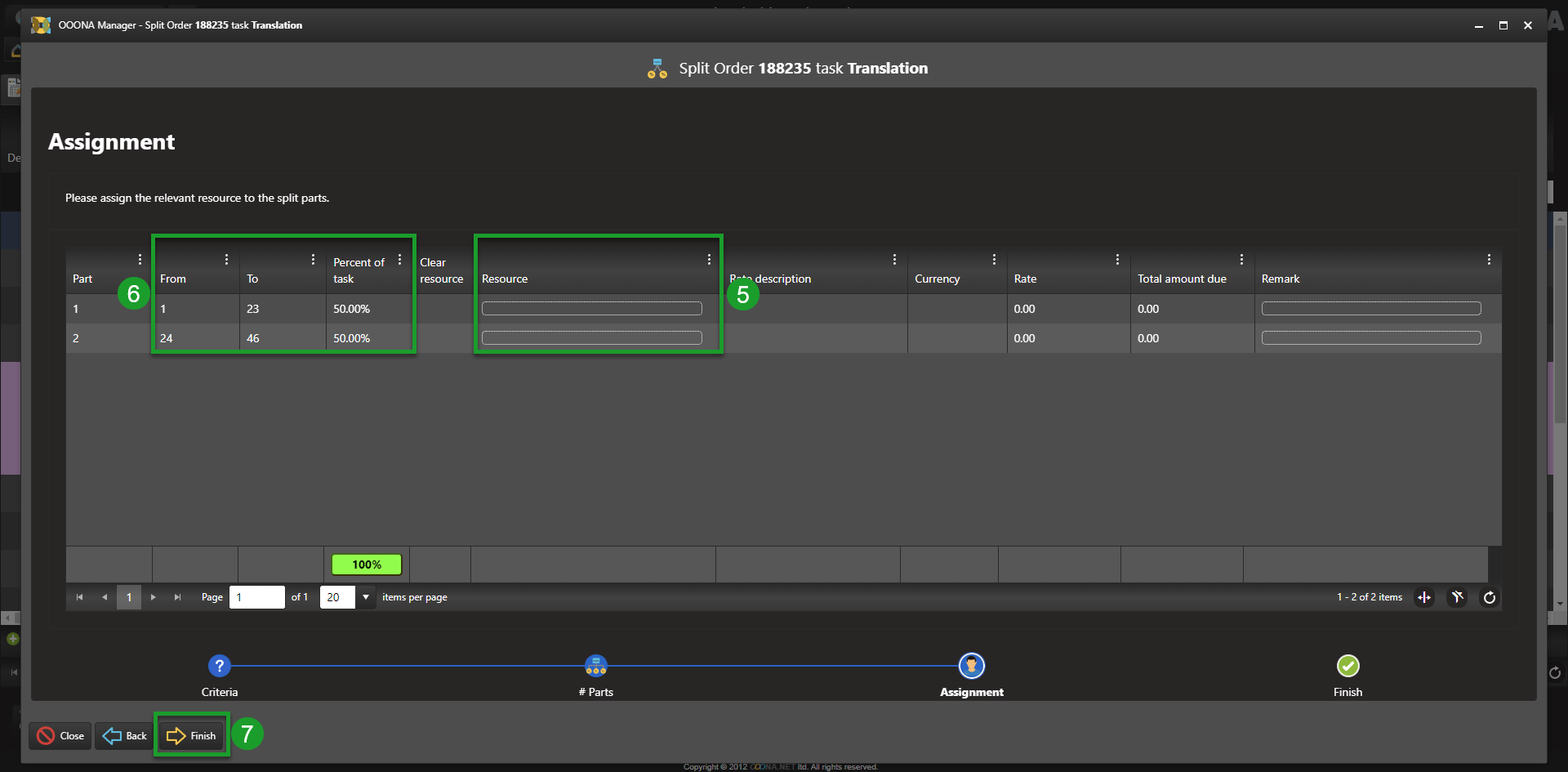Click the Criteria step question mark icon
This screenshot has width=1568, height=772.
[x=219, y=666]
